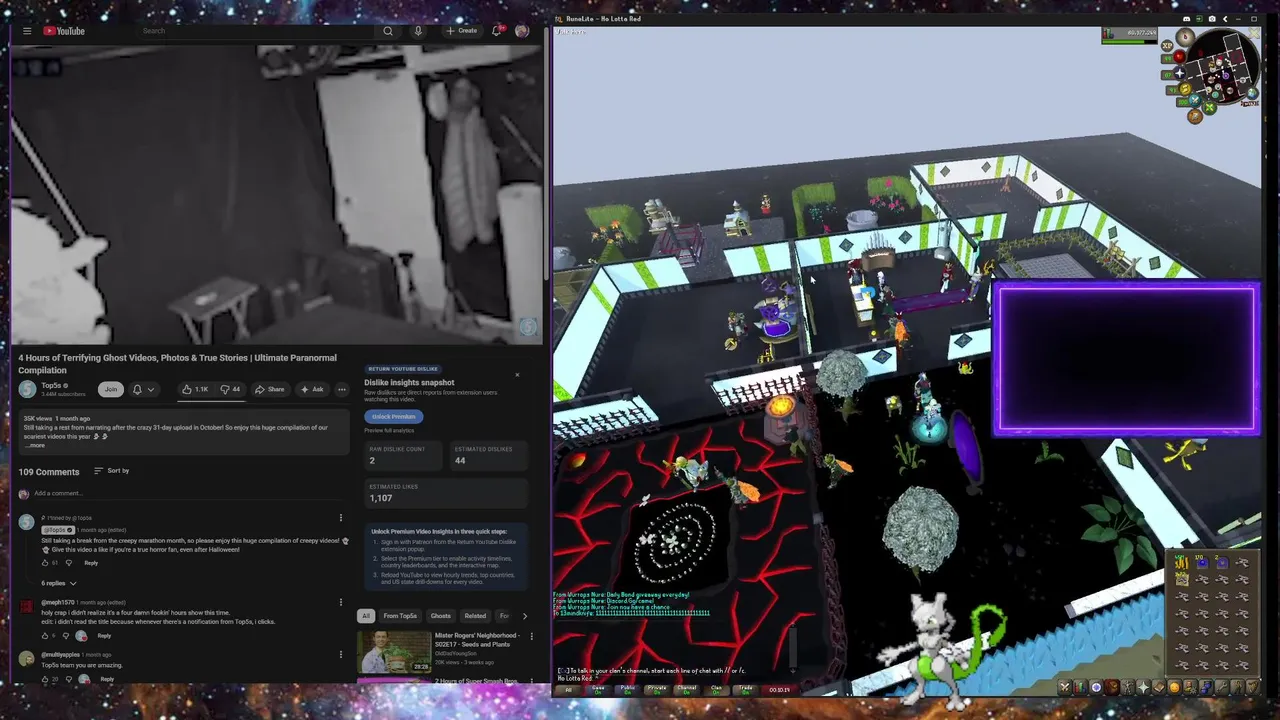Go to the YouTube home logo
This screenshot has width=1280, height=720.
(x=64, y=31)
